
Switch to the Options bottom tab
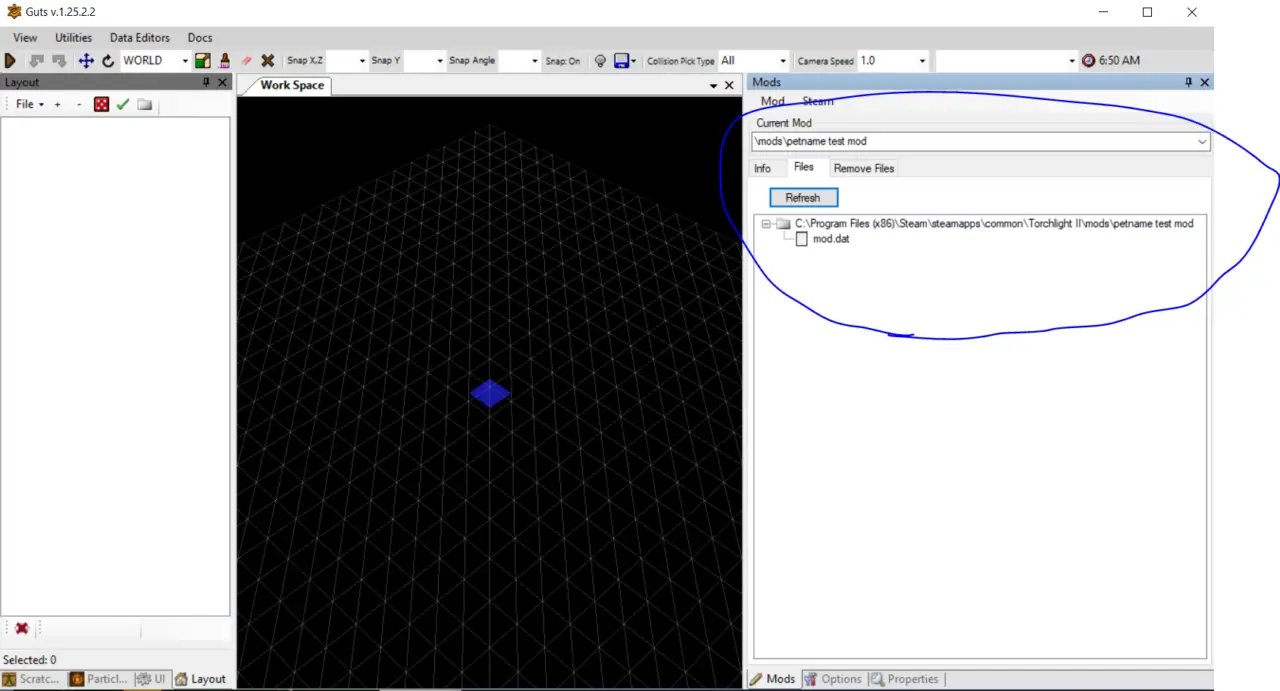click(833, 679)
